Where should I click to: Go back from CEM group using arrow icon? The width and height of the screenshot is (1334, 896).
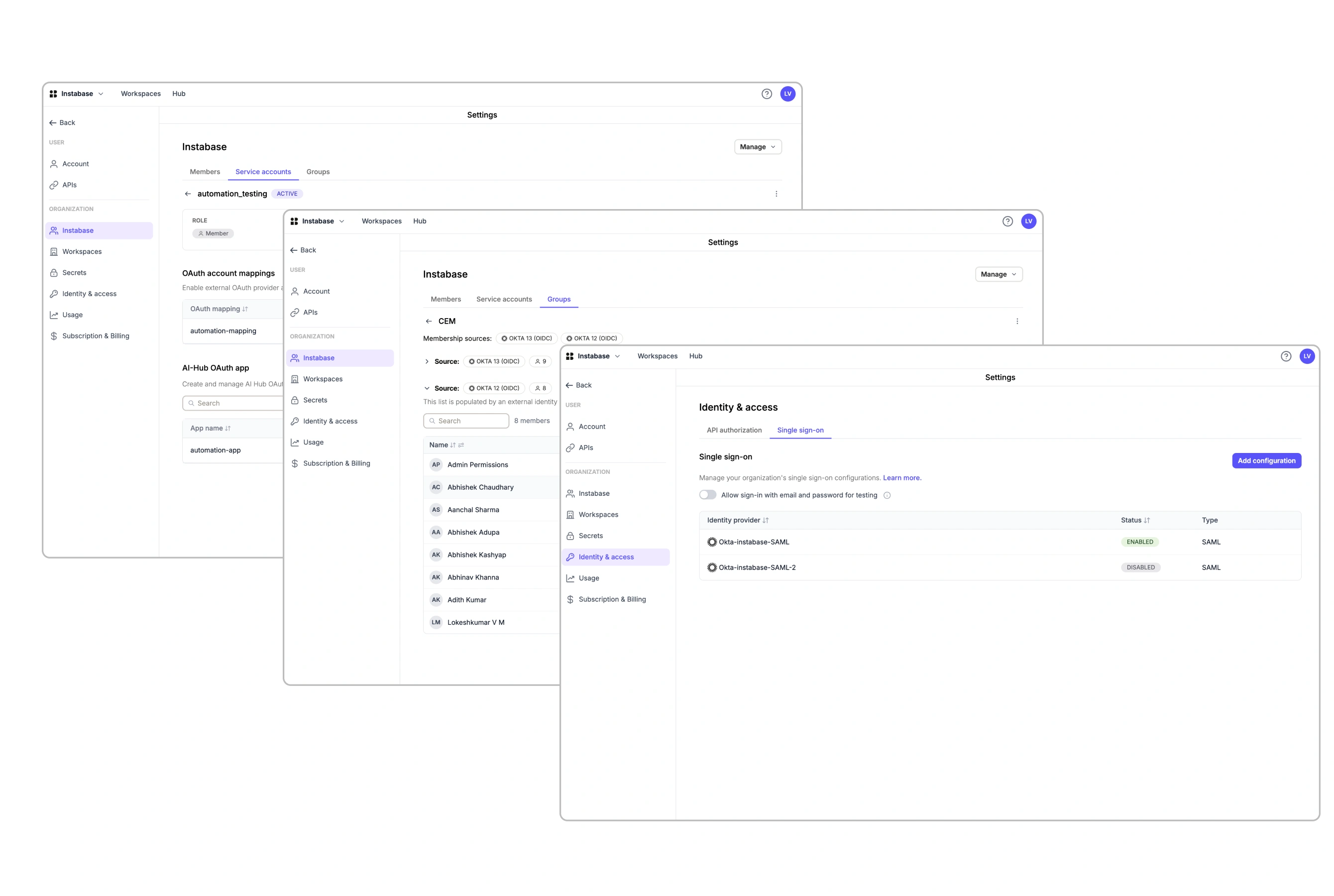(429, 321)
